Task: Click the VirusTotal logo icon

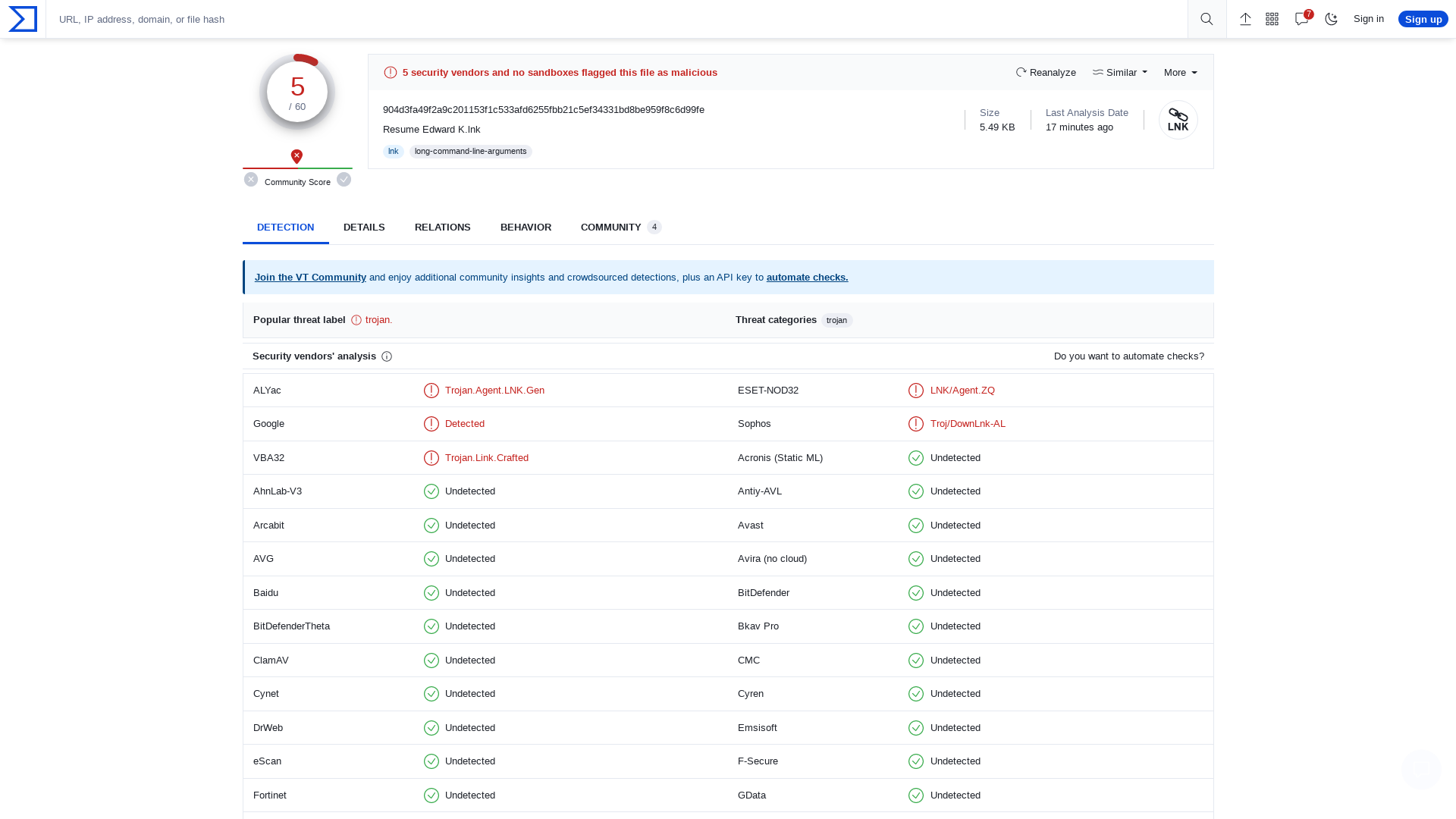Action: click(23, 19)
